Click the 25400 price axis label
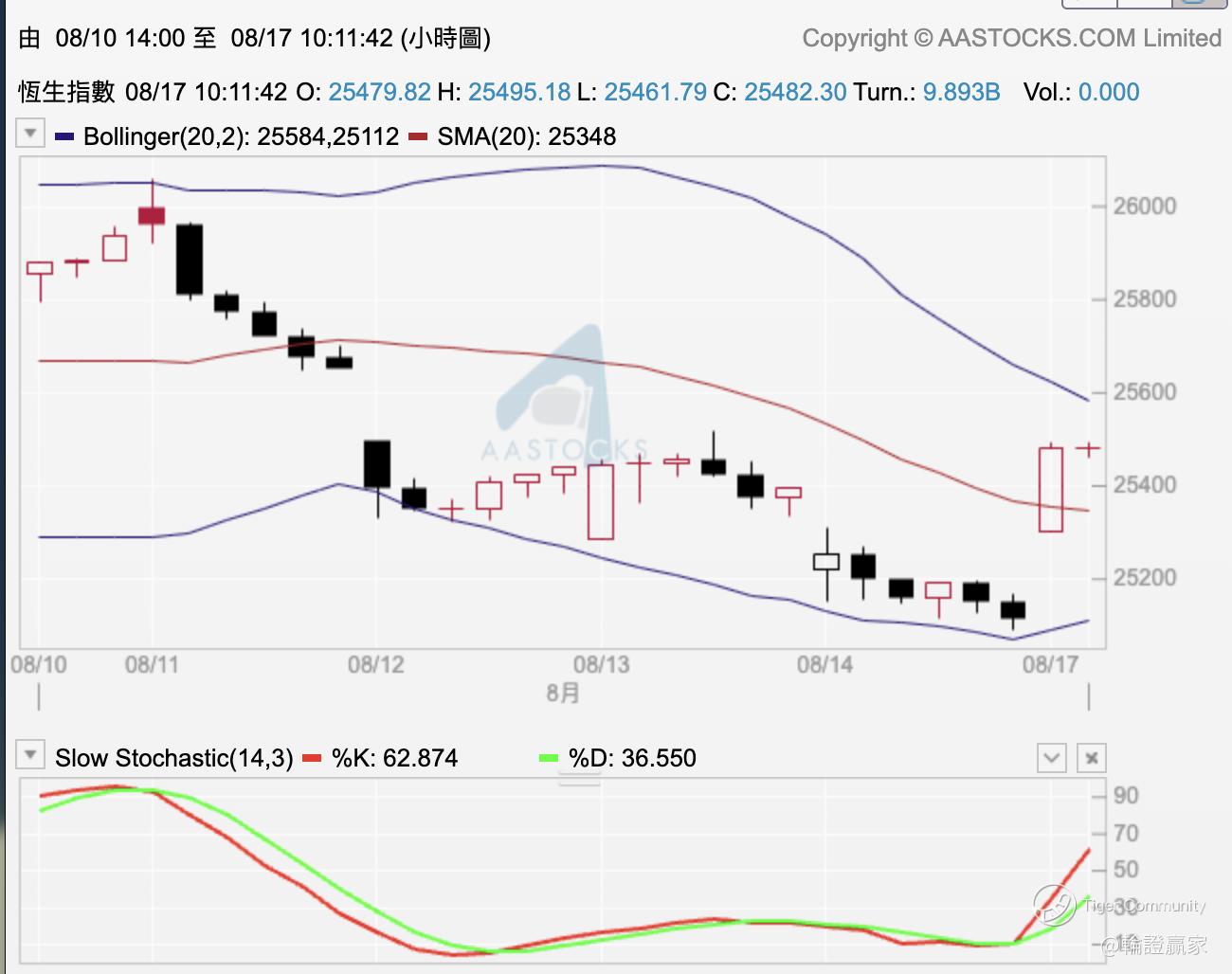1232x974 pixels. (x=1145, y=485)
